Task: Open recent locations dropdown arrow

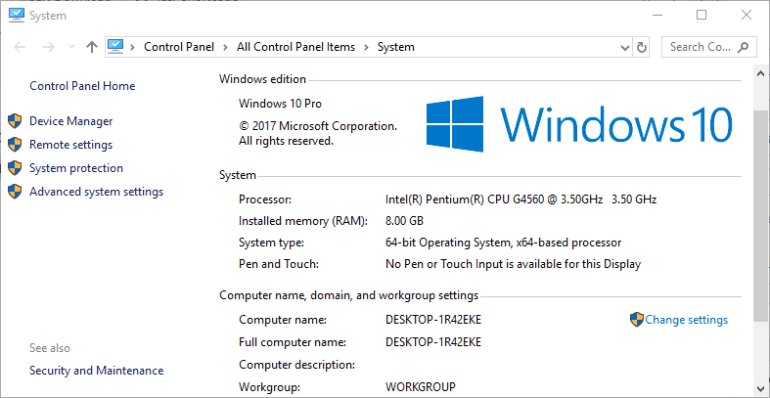Action: [x=71, y=48]
